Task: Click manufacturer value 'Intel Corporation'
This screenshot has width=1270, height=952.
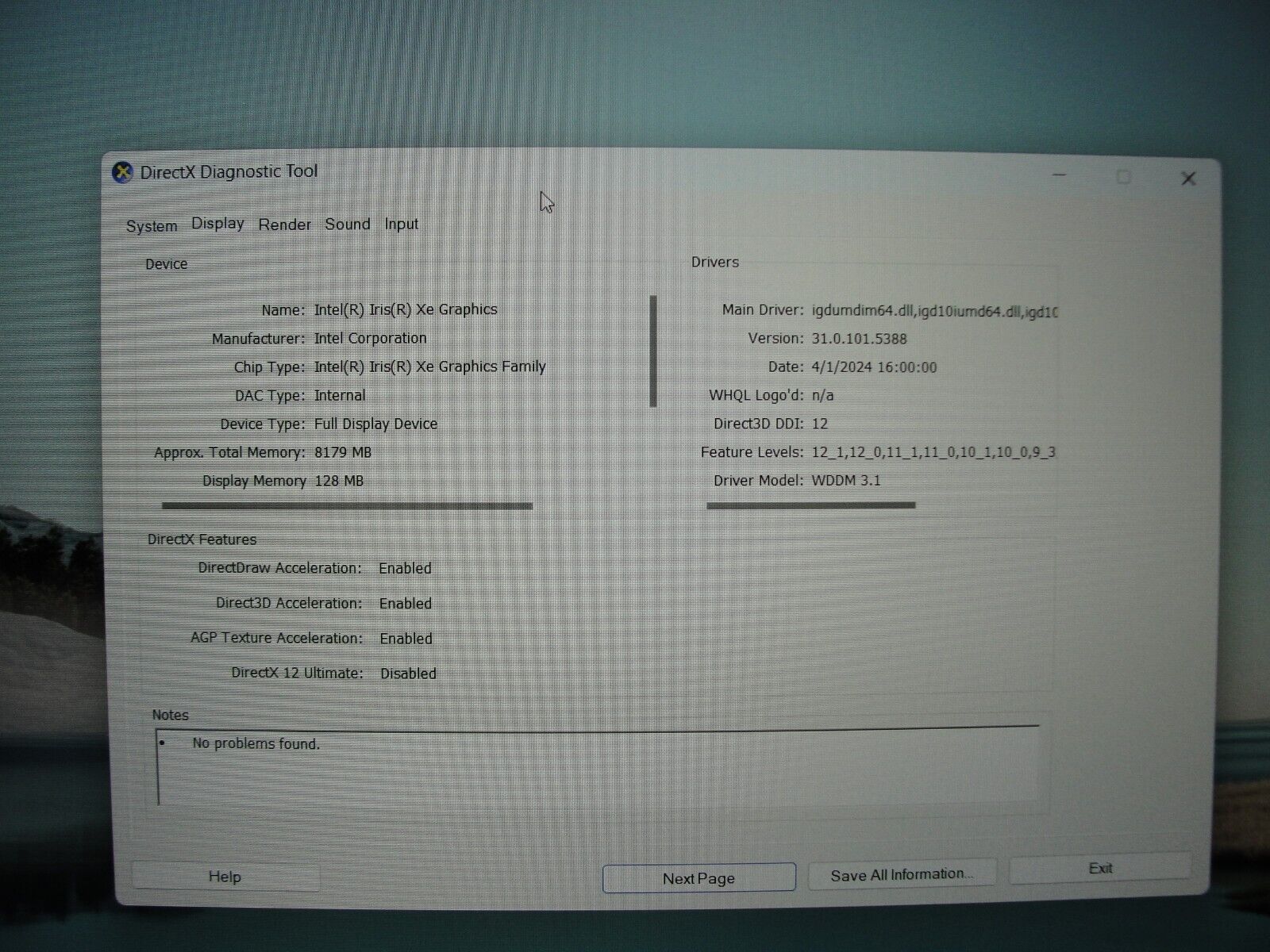Action: click(x=370, y=338)
